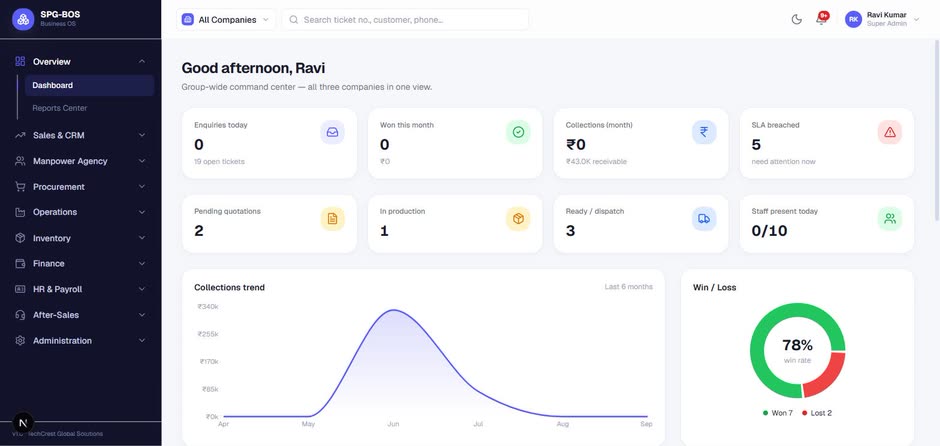This screenshot has height=446, width=940.
Task: Click the Won 7 legend entry
Action: [x=778, y=413]
